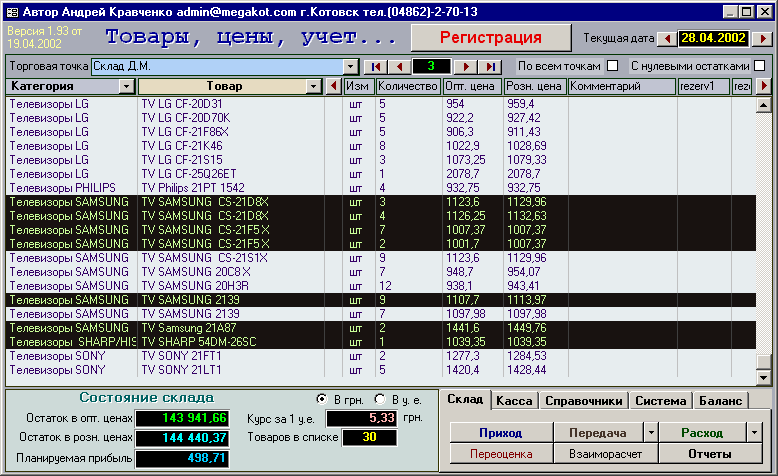Click the 'Остаток в опт. ценах' value 143 941,66
This screenshot has height=476, width=778.
point(182,418)
